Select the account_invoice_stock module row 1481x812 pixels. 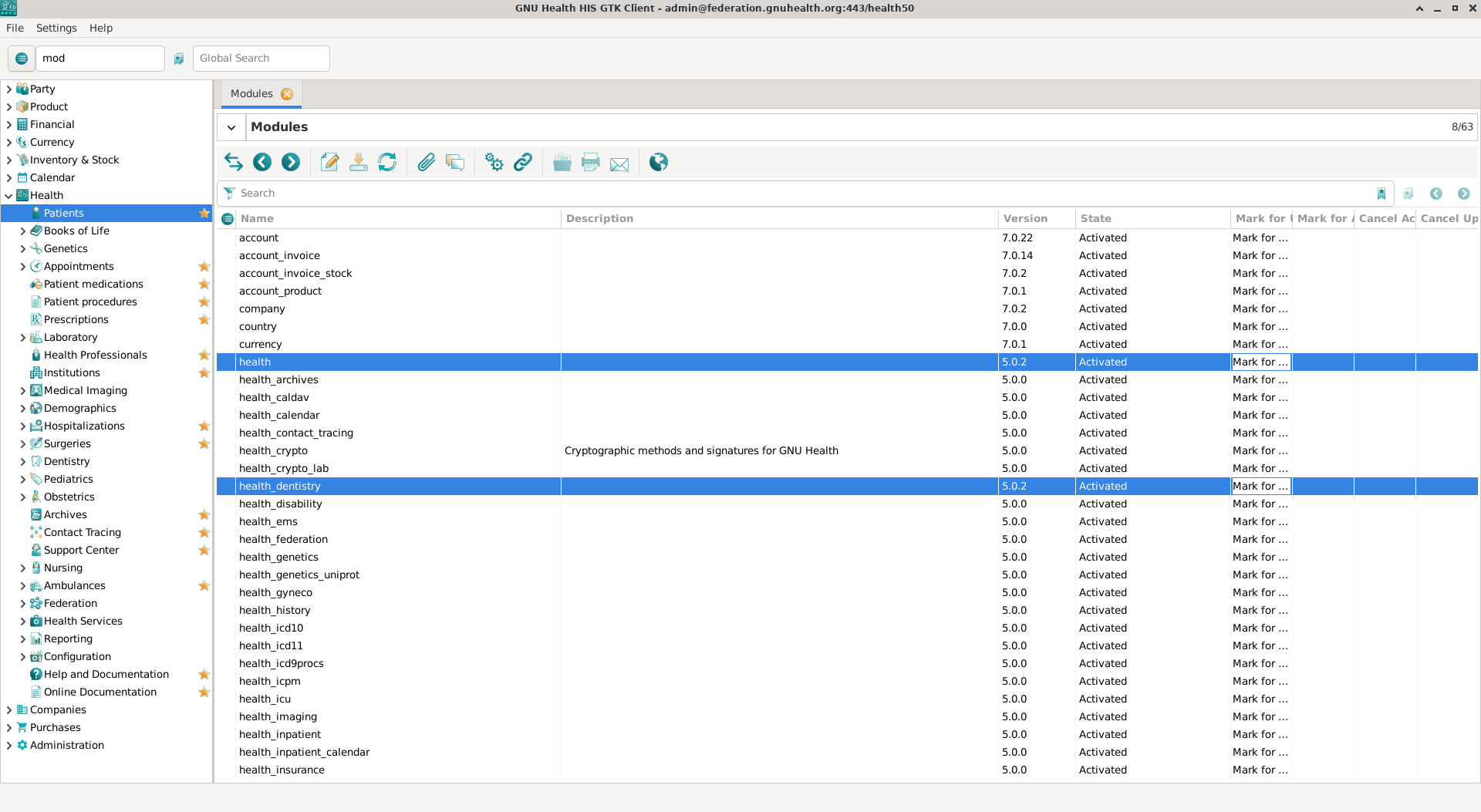847,273
